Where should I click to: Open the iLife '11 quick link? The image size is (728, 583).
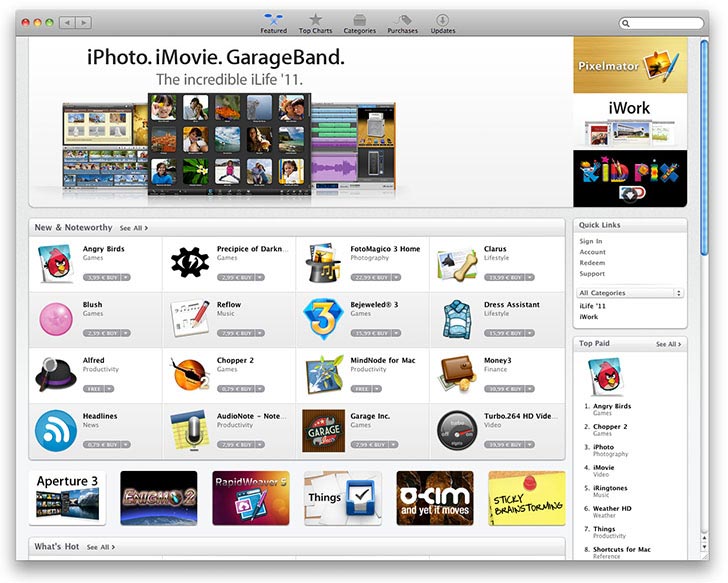(x=592, y=306)
